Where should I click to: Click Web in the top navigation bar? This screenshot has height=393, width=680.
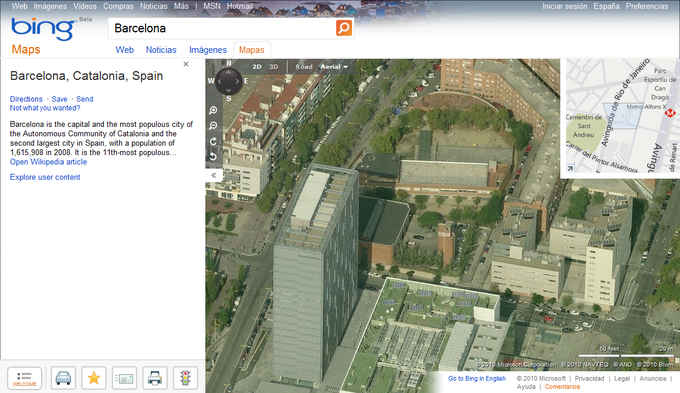click(19, 6)
